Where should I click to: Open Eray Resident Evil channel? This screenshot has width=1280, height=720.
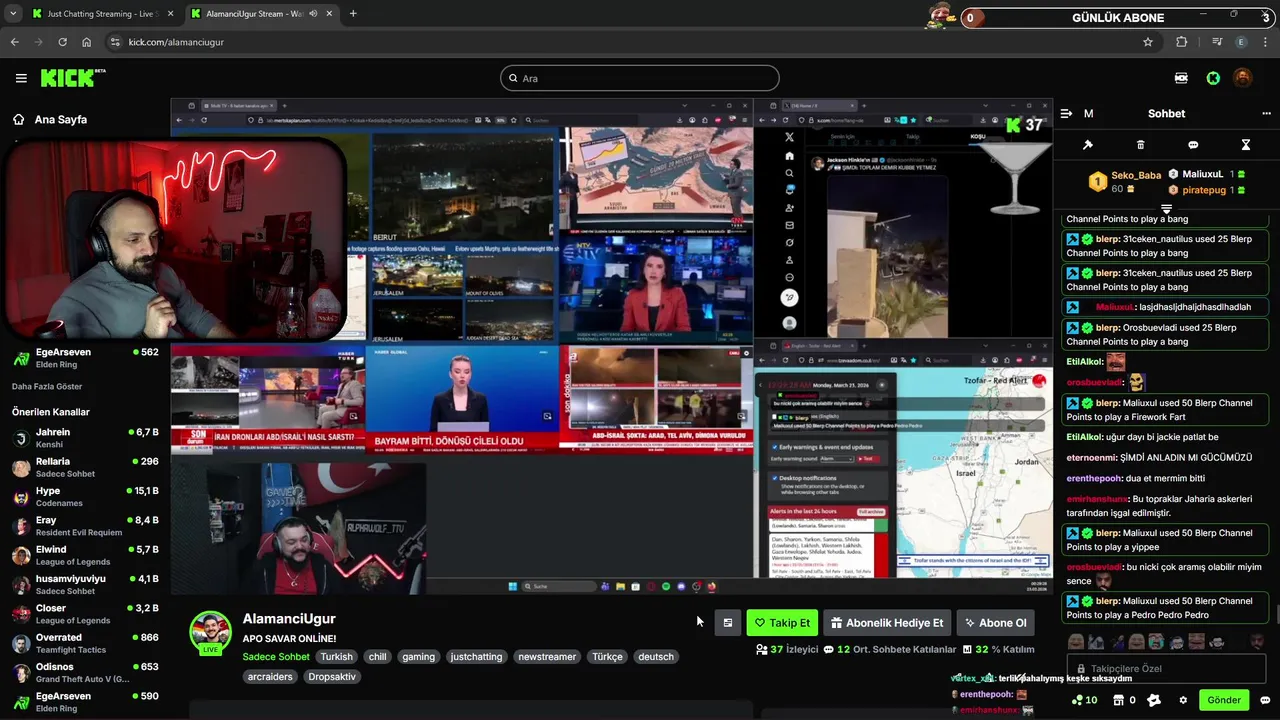tap(85, 526)
